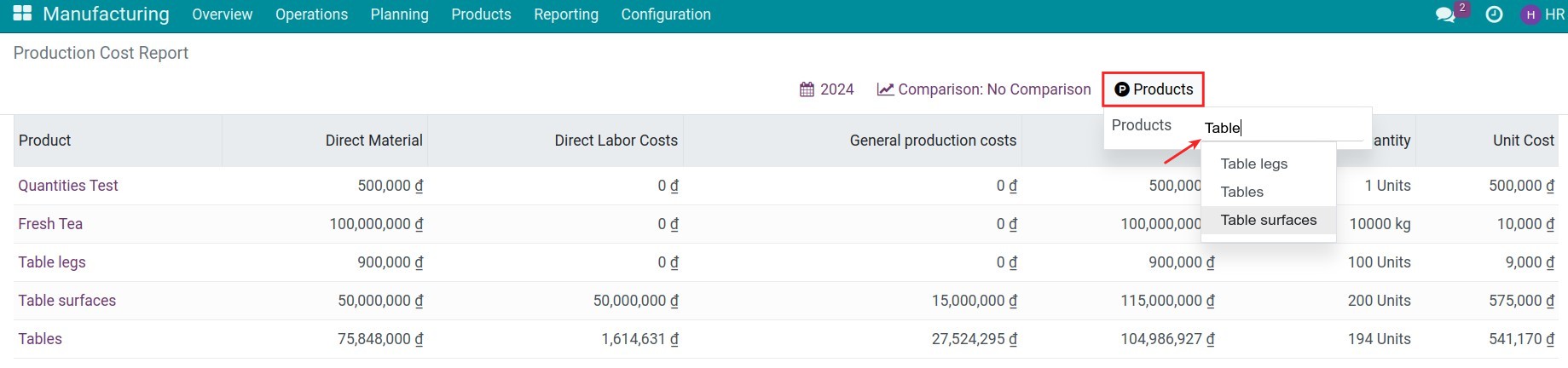Click the Products filter P icon

[1122, 89]
